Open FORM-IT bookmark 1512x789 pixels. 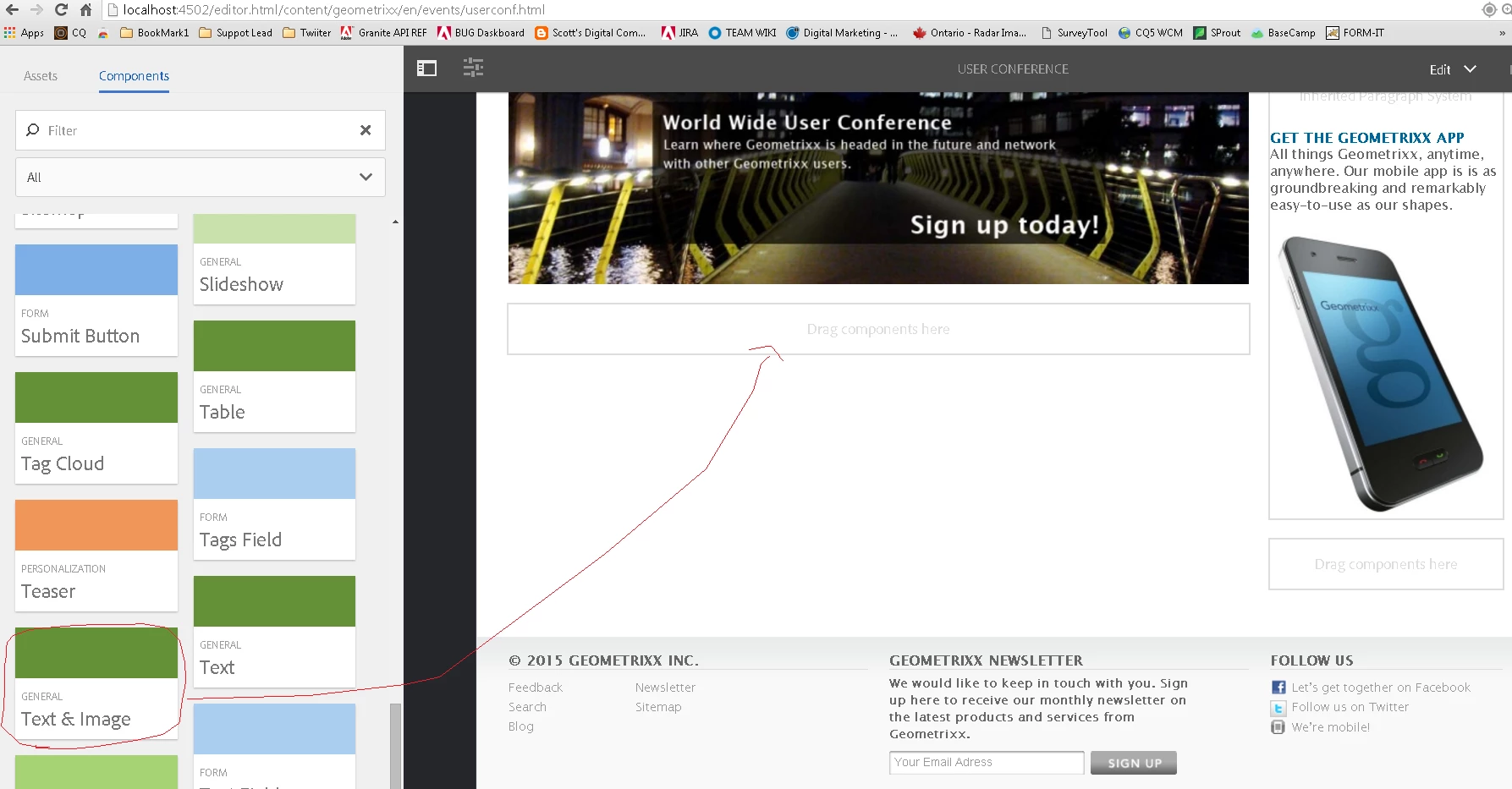pyautogui.click(x=1355, y=33)
